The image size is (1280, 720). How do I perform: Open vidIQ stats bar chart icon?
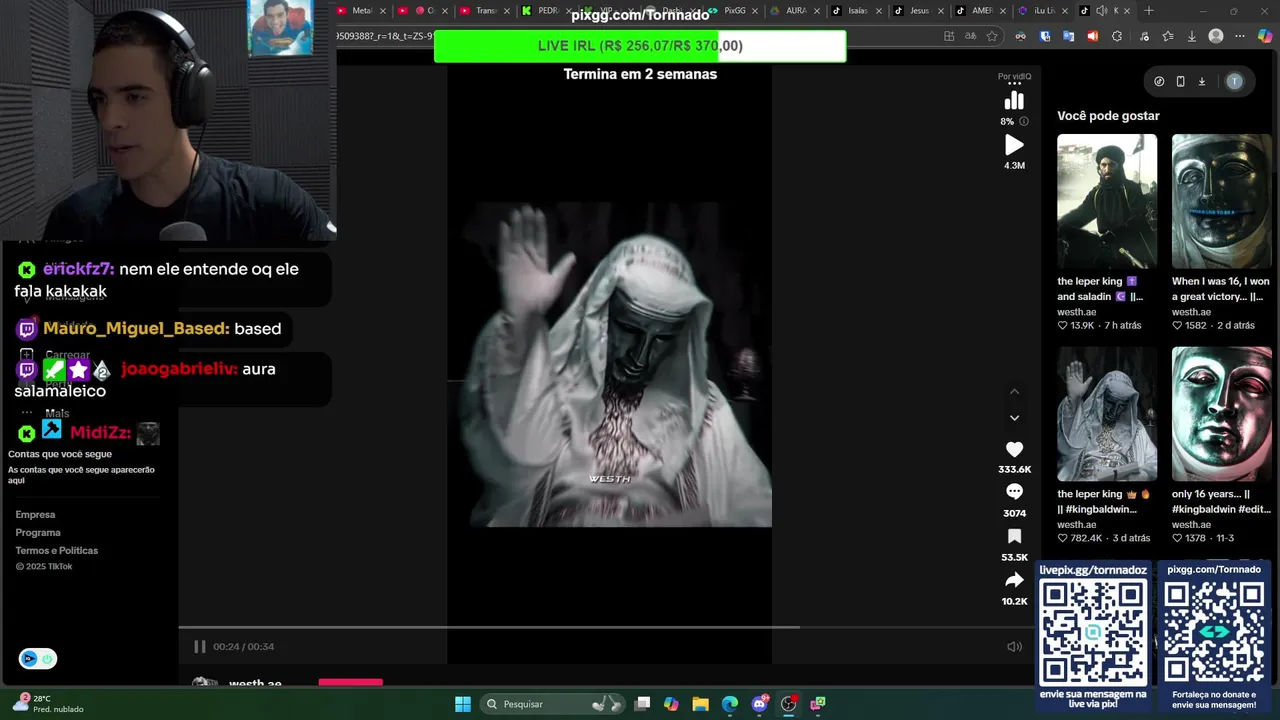(1014, 101)
